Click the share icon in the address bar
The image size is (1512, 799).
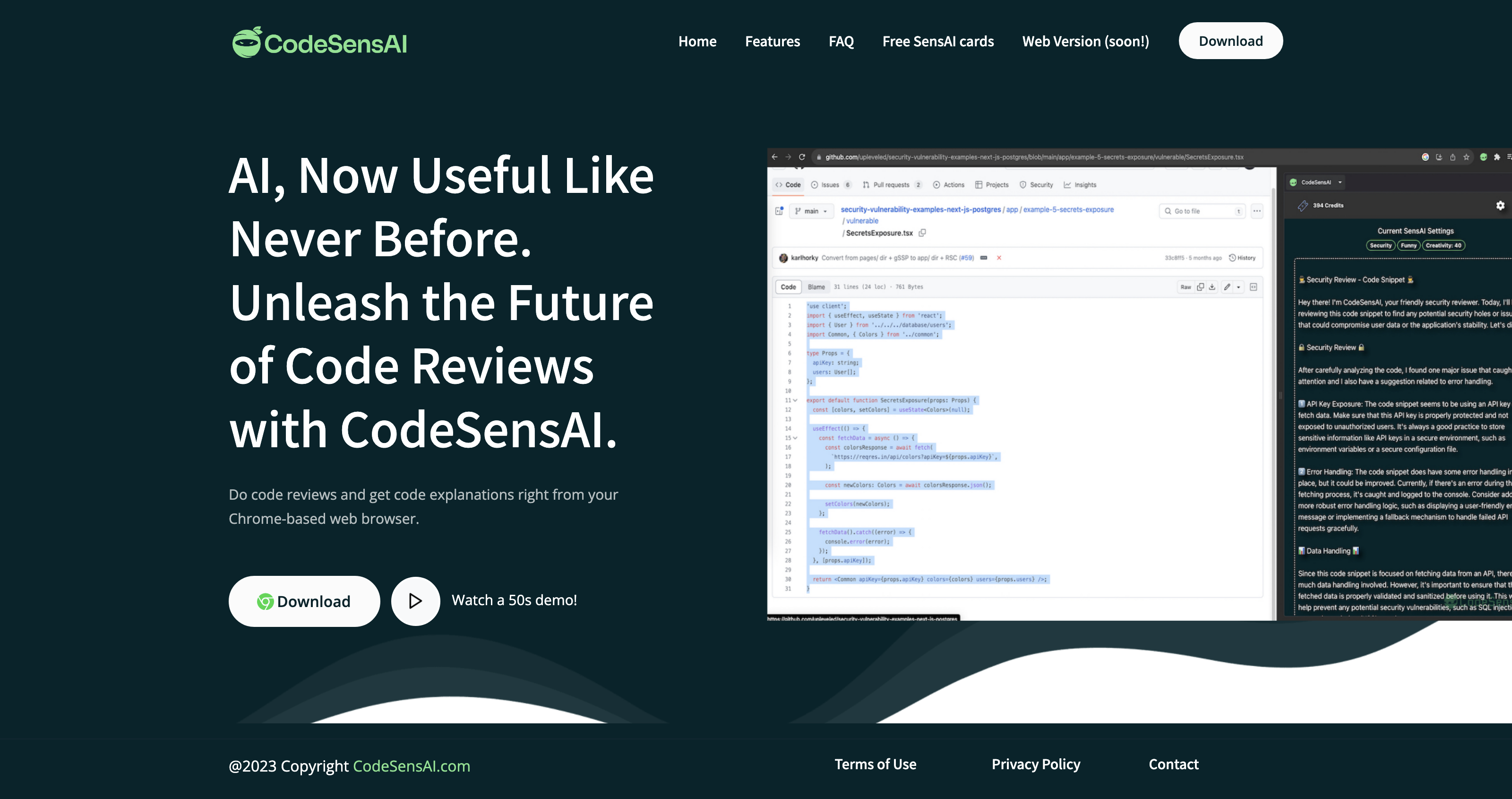coord(1453,157)
